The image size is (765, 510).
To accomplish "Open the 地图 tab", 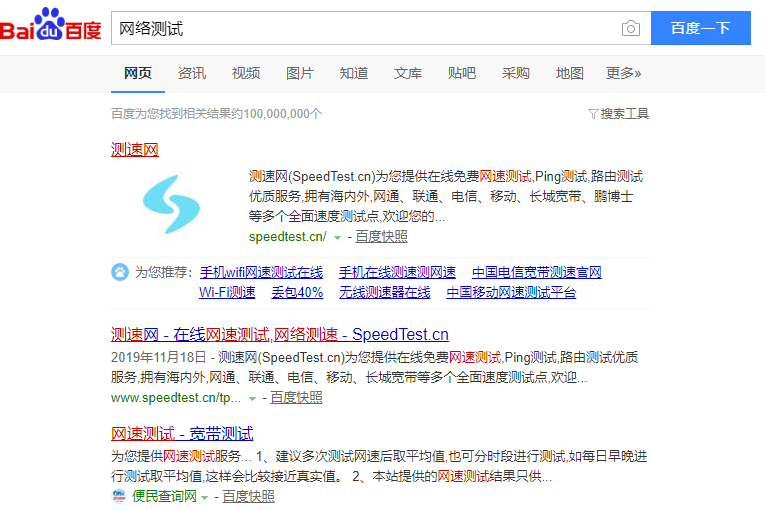I will (570, 73).
